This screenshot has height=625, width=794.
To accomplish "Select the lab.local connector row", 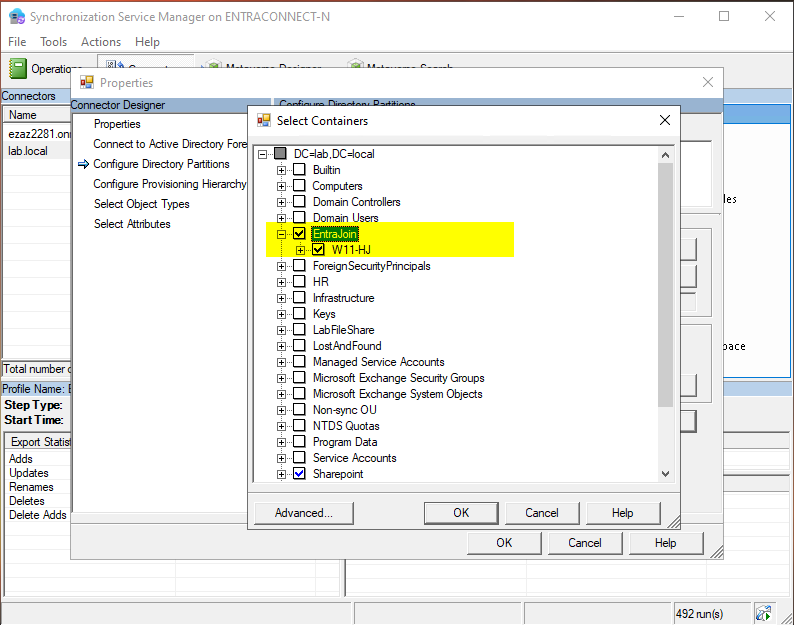I will [x=36, y=151].
